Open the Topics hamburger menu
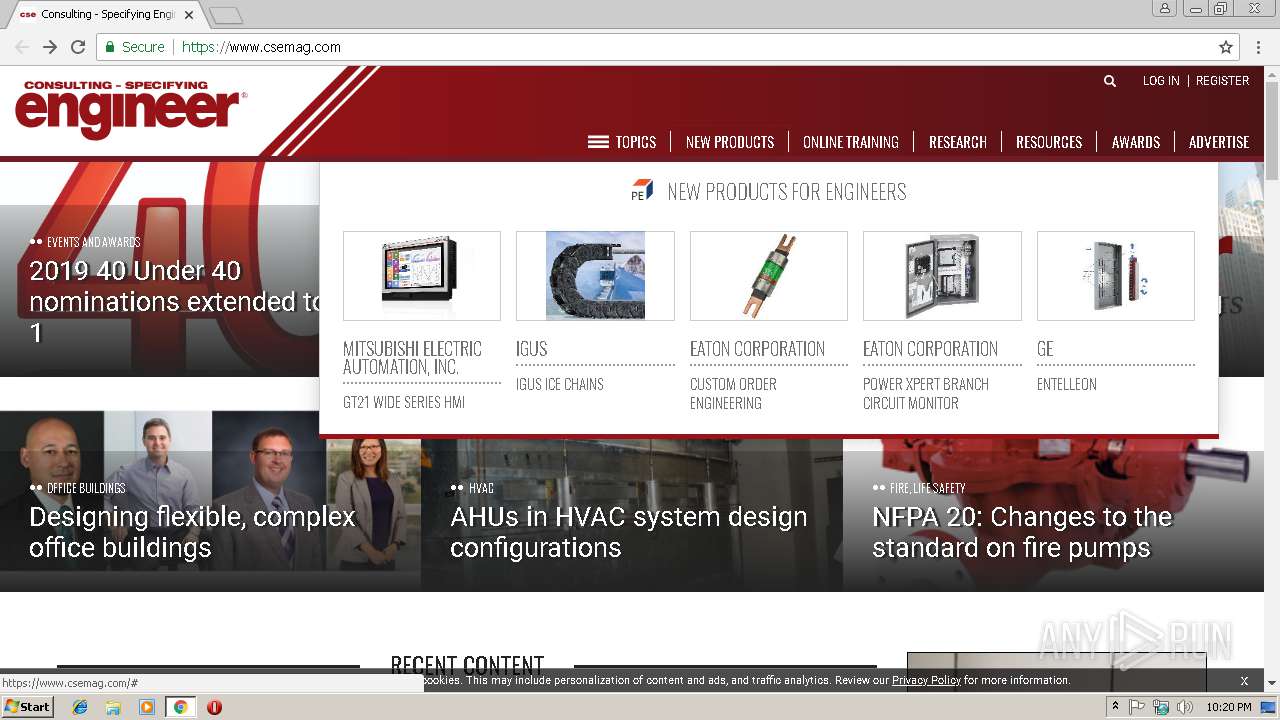The height and width of the screenshot is (720, 1280). click(x=622, y=142)
